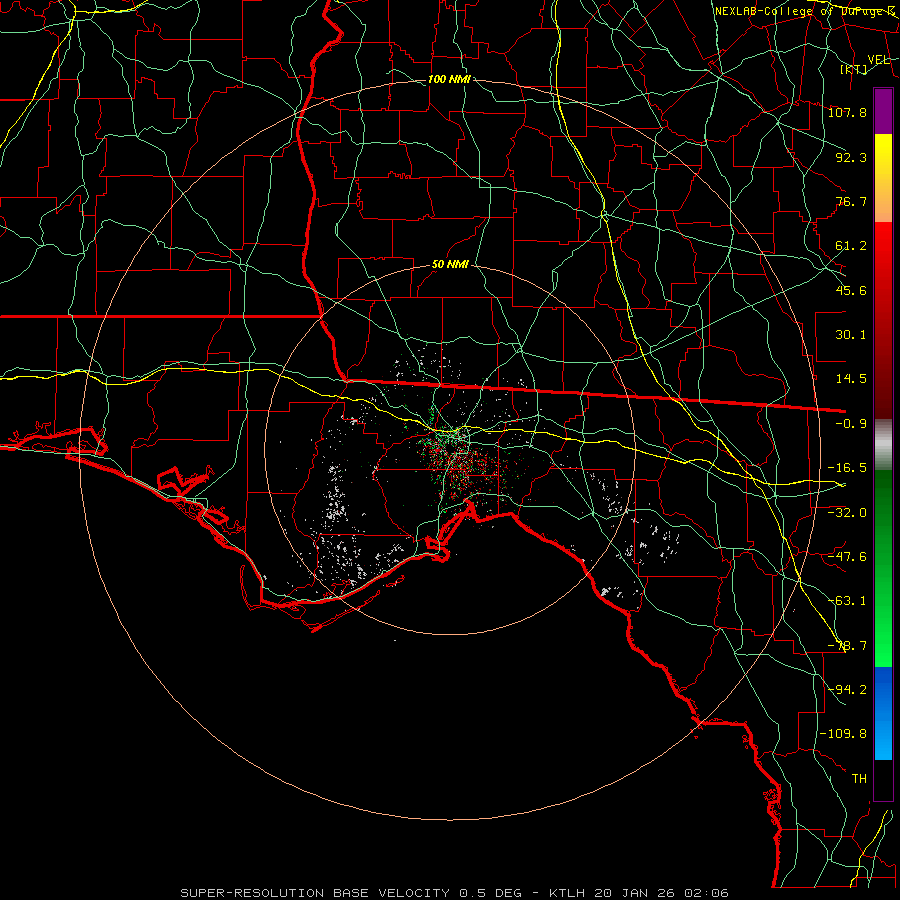Viewport: 900px width, 900px height.
Task: Click the 14.5 legend value
Action: (x=851, y=379)
